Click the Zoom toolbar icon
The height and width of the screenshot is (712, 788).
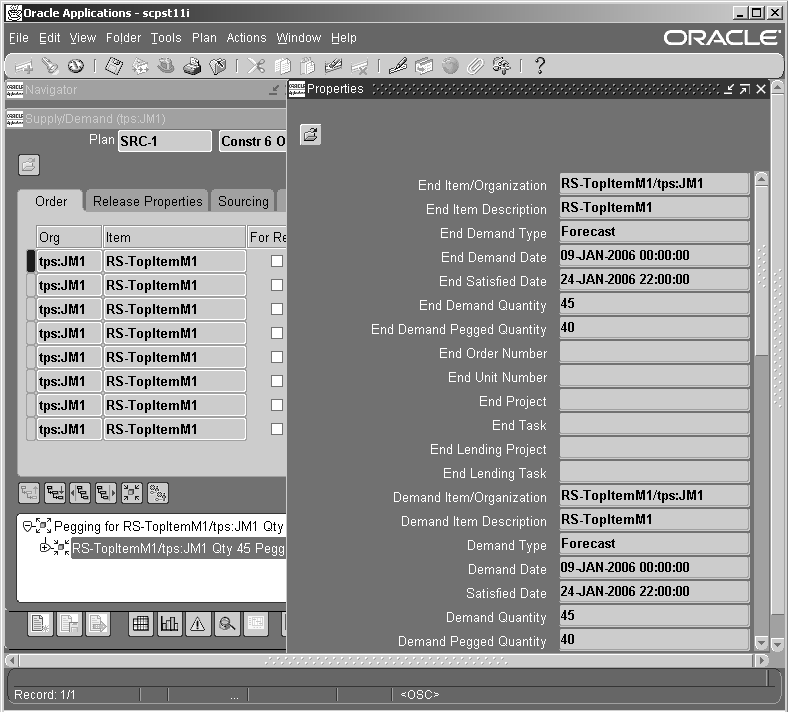[x=424, y=66]
